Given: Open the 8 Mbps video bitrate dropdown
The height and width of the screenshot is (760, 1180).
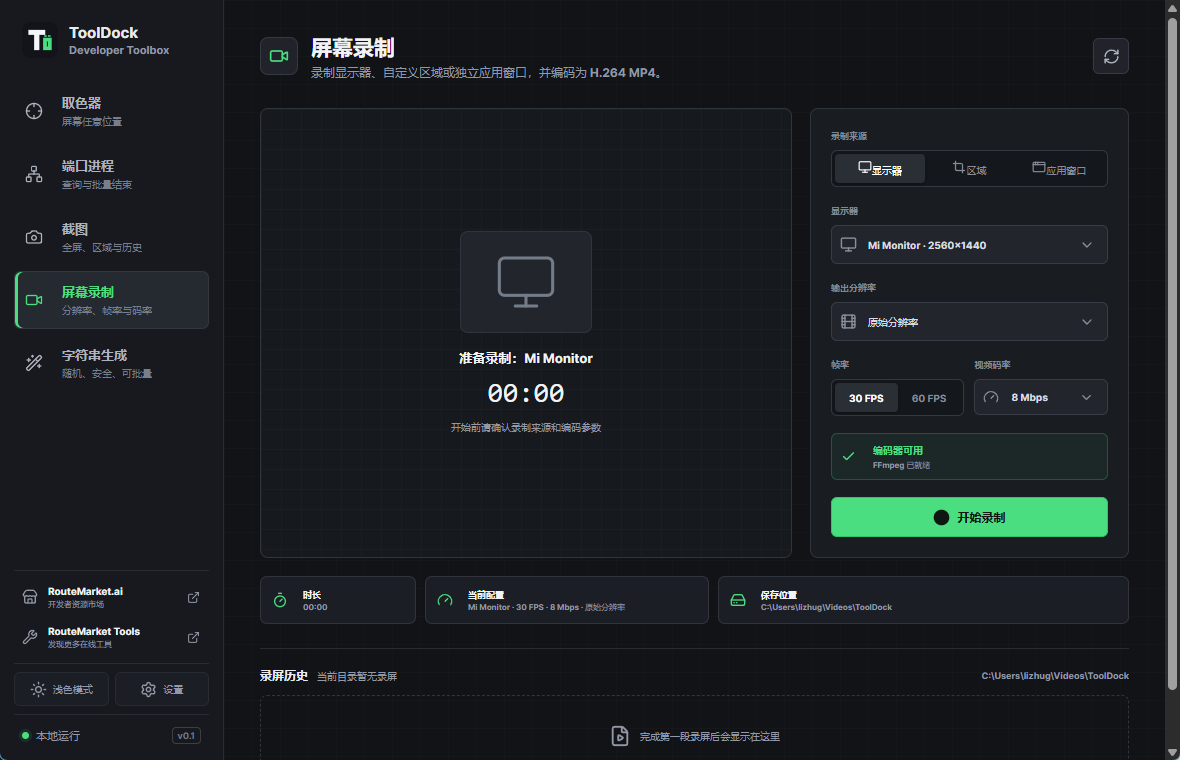Looking at the screenshot, I should (1041, 397).
